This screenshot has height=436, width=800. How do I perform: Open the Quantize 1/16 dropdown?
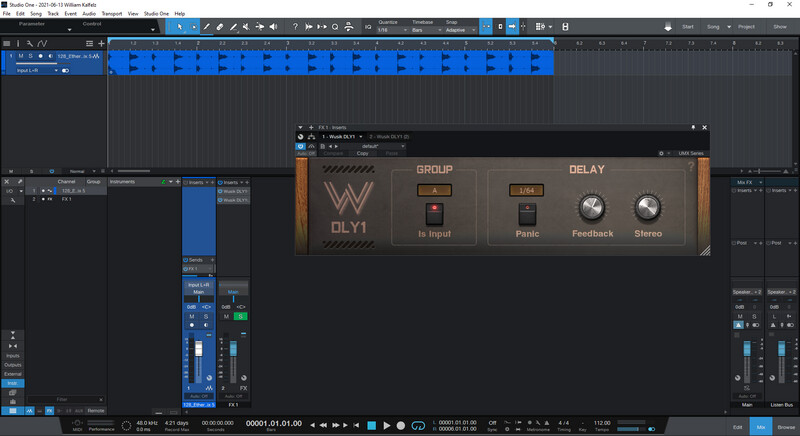pos(392,30)
